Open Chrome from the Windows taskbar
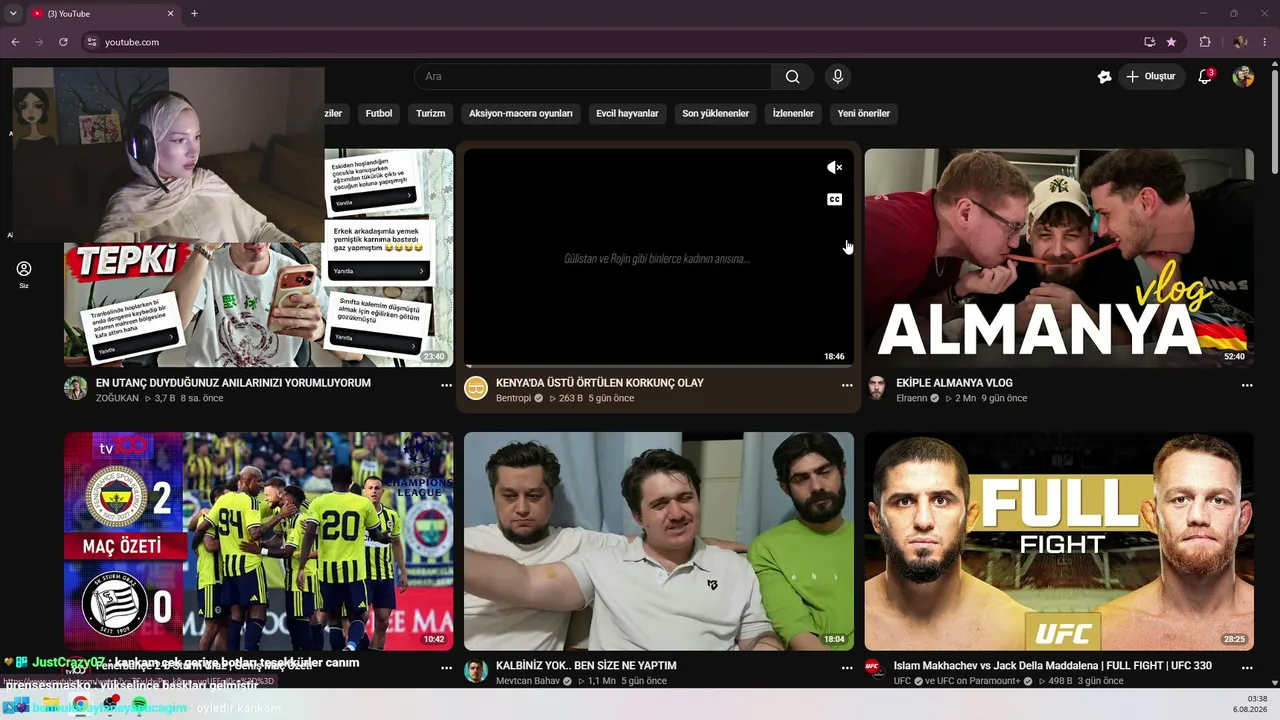1280x720 pixels. pos(81,704)
